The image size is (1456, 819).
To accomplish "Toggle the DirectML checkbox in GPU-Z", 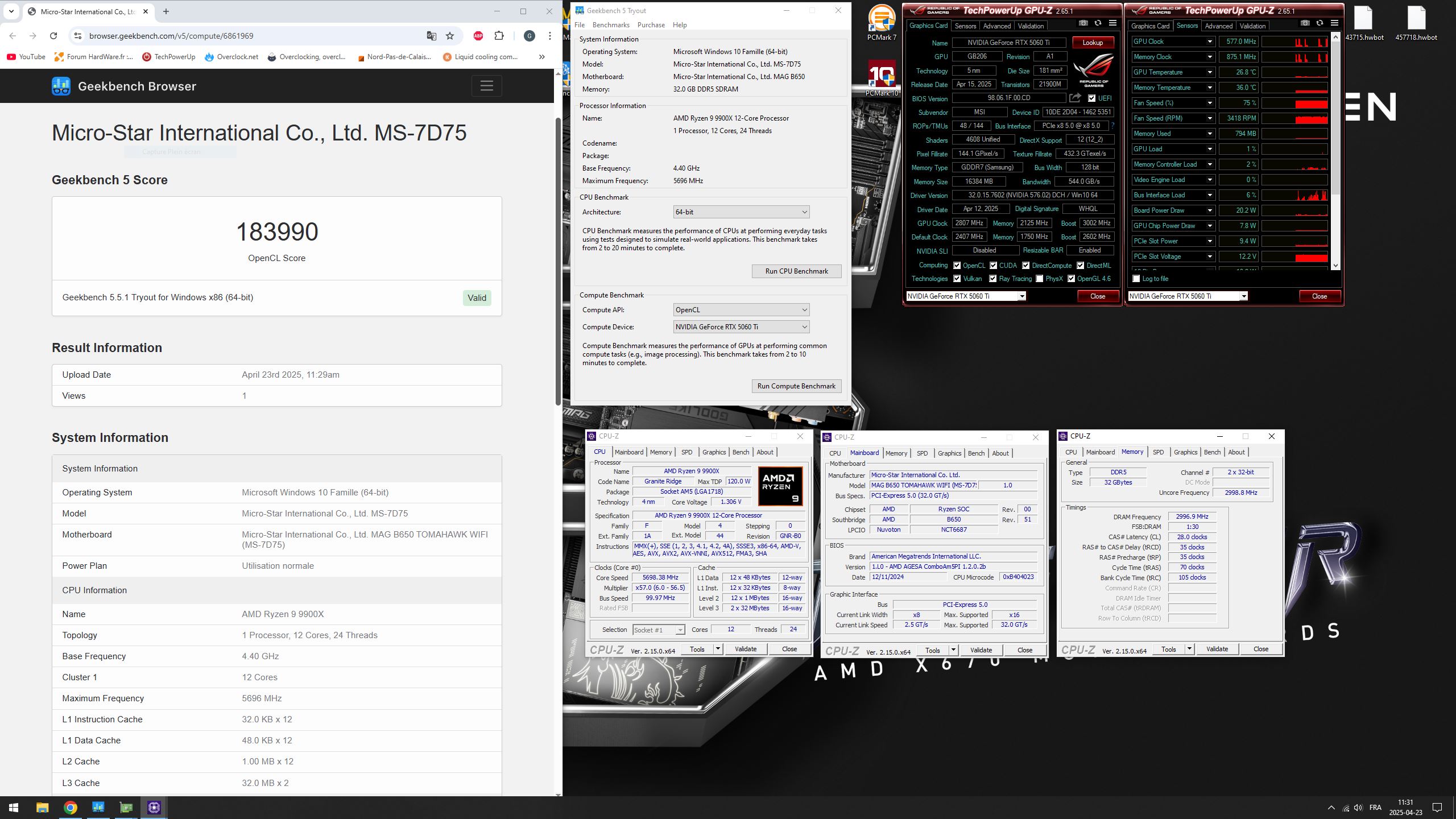I will (x=1080, y=266).
